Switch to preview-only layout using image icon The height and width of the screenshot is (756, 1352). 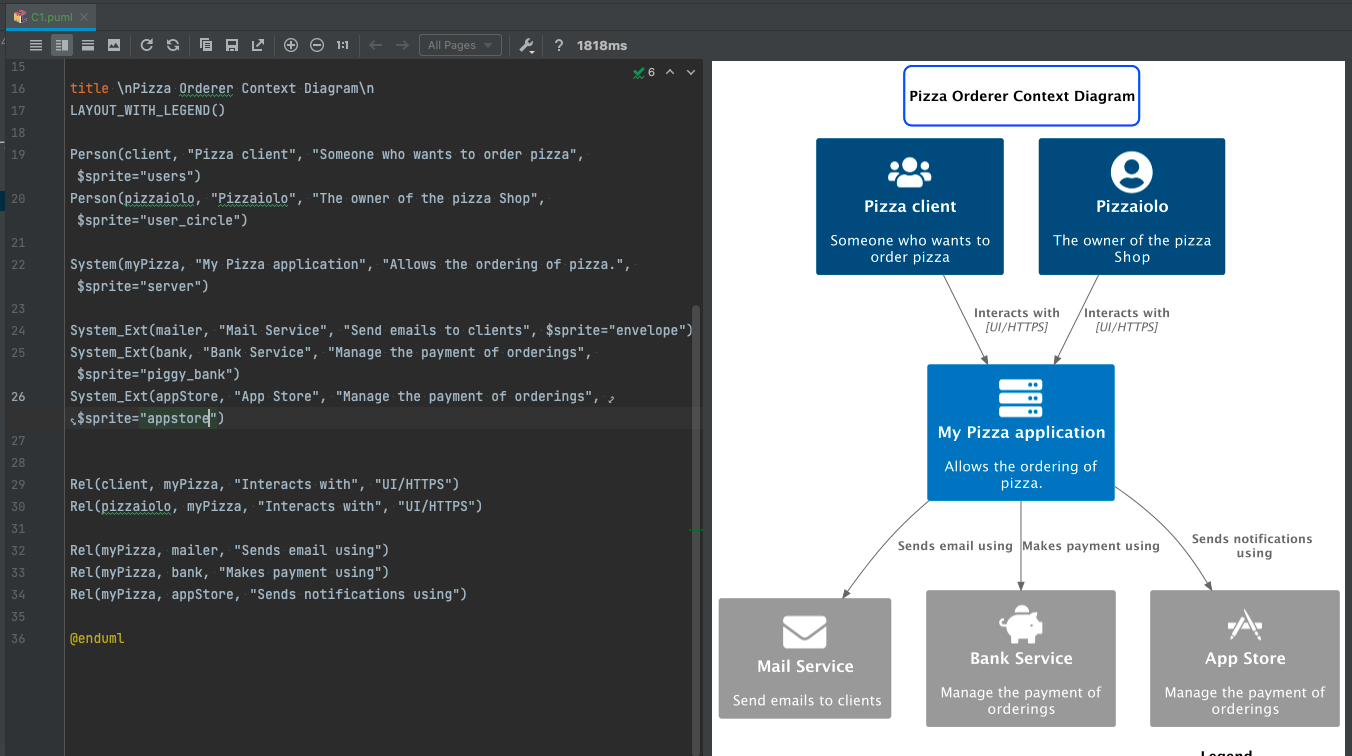[113, 45]
